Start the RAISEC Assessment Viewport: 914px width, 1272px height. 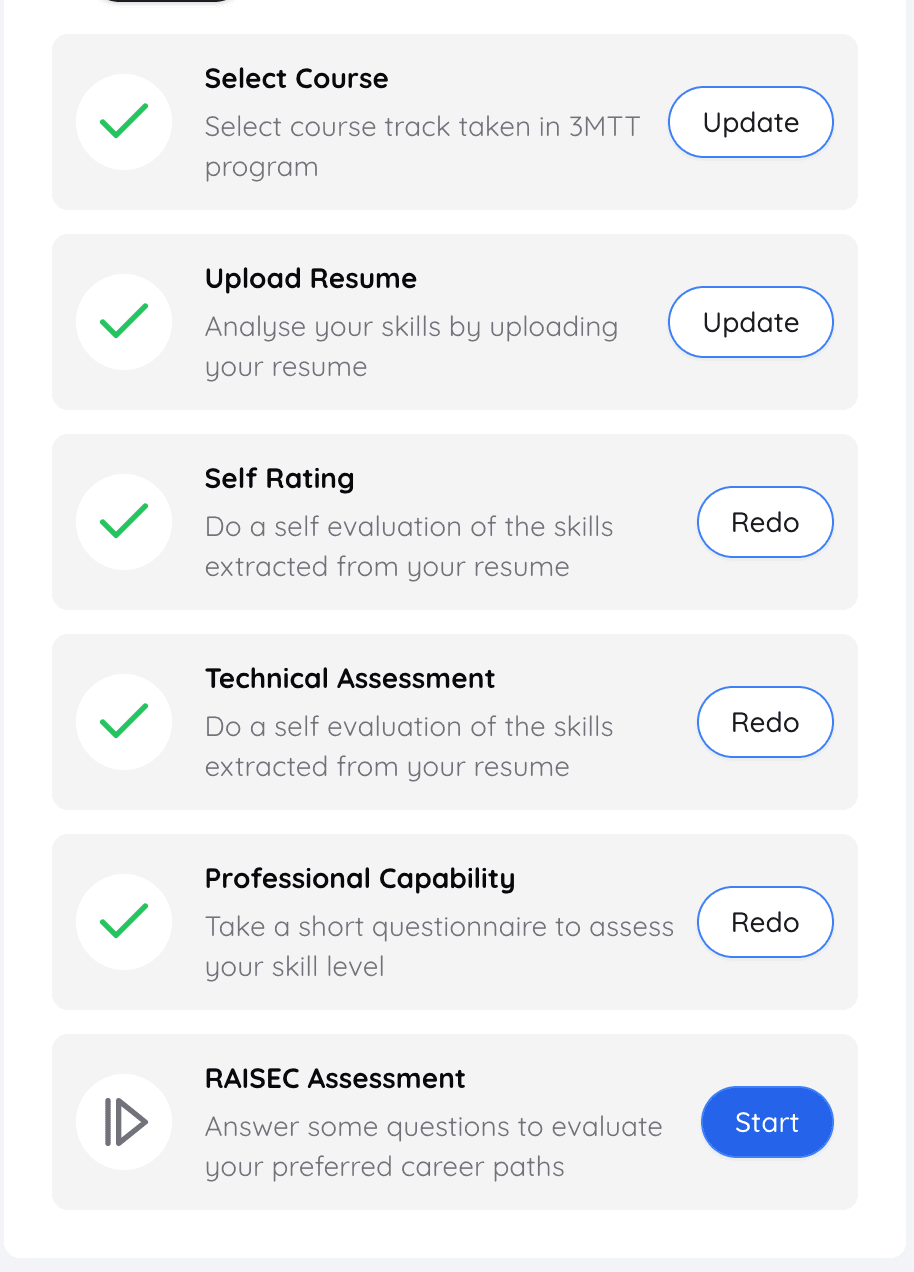pyautogui.click(x=767, y=1122)
